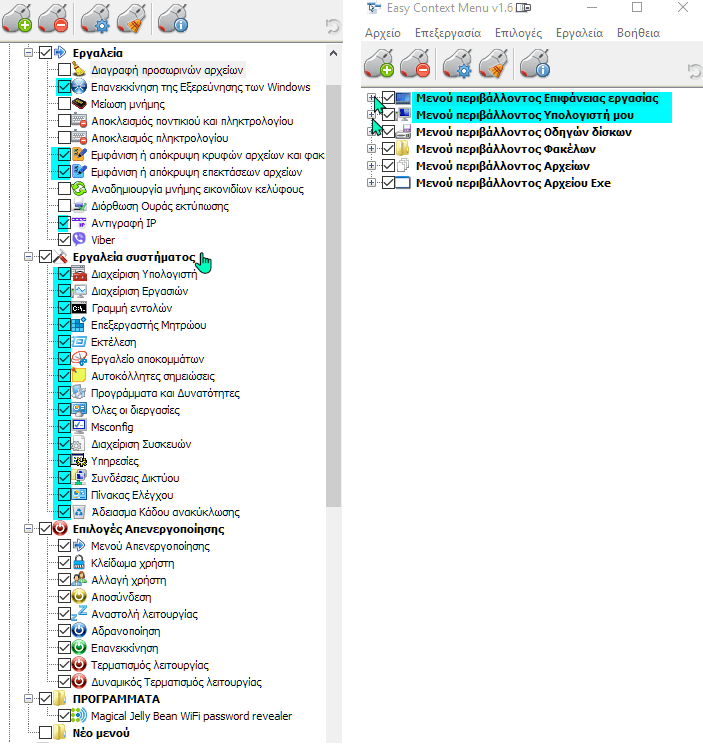This screenshot has width=703, height=748.
Task: Uncheck Επανεκκίνηση της Εξερεύνησης των Windows
Action: pyautogui.click(x=64, y=87)
